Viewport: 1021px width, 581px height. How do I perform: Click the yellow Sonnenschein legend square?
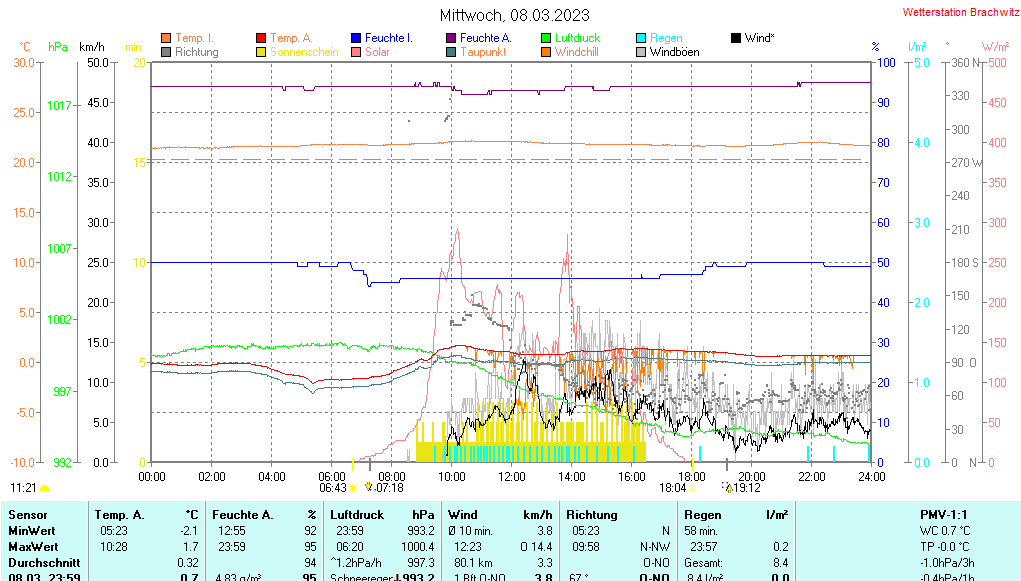click(261, 52)
